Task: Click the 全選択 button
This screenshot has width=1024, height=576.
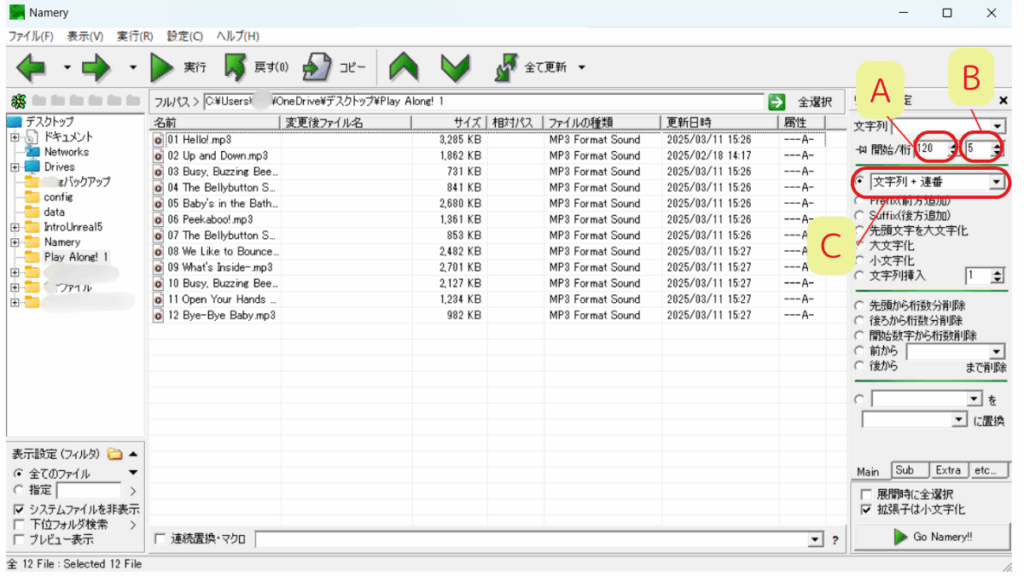Action: click(814, 102)
